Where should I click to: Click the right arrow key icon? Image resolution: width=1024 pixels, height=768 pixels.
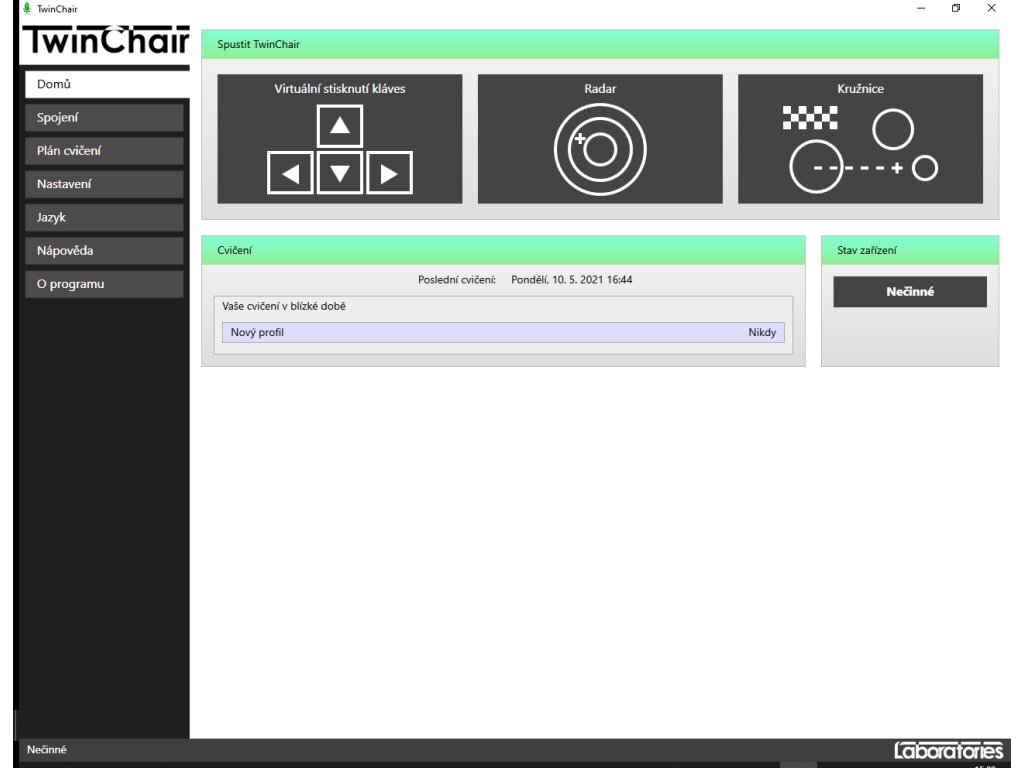[x=389, y=173]
